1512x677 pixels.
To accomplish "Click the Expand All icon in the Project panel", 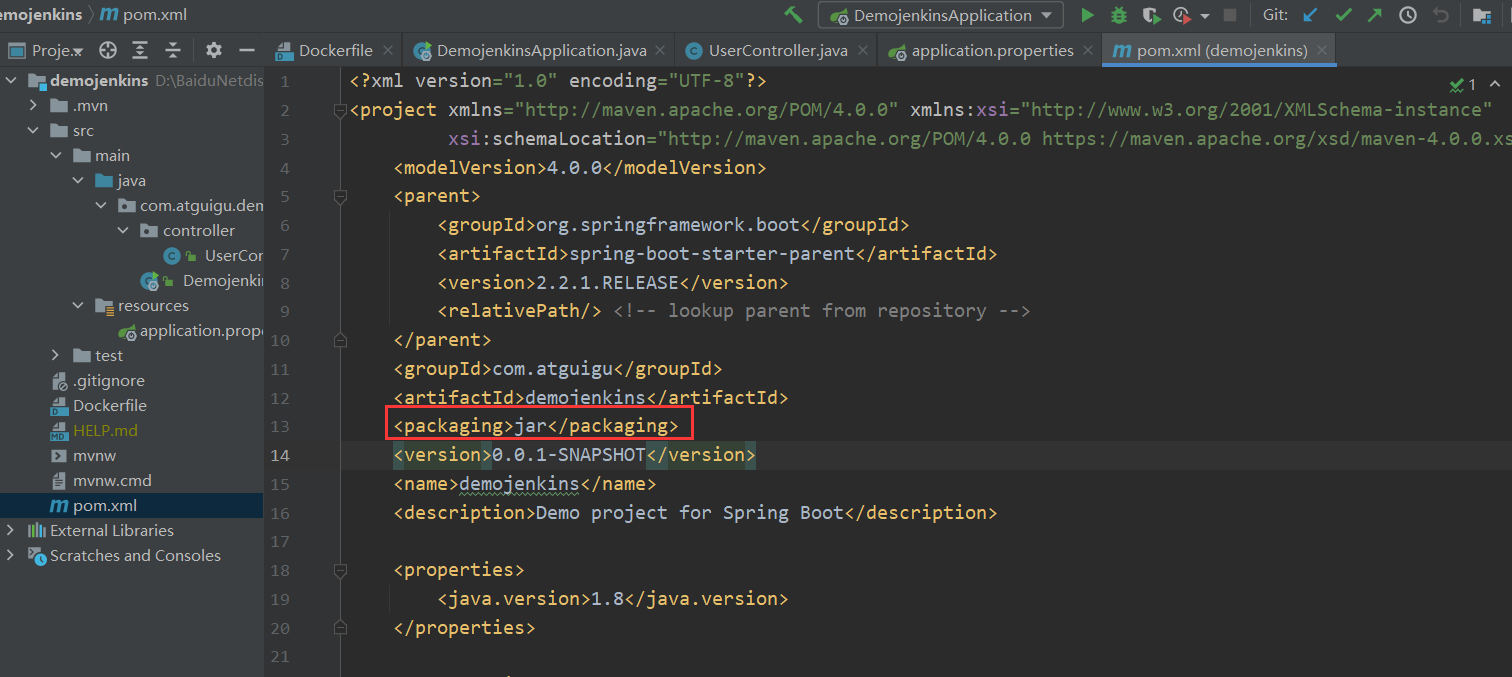I will tap(140, 50).
